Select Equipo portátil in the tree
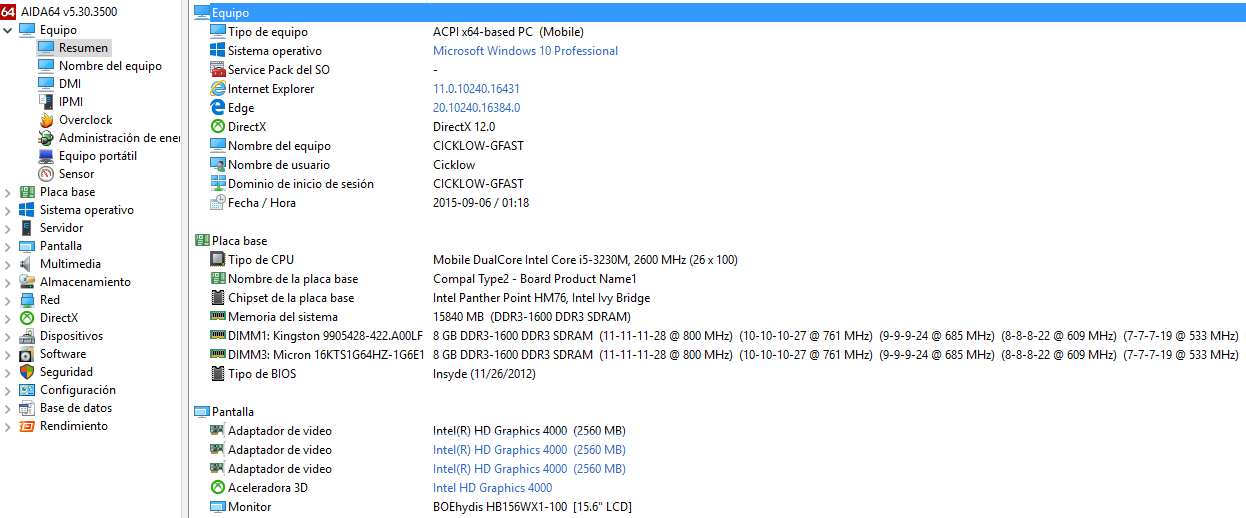 tap(98, 156)
